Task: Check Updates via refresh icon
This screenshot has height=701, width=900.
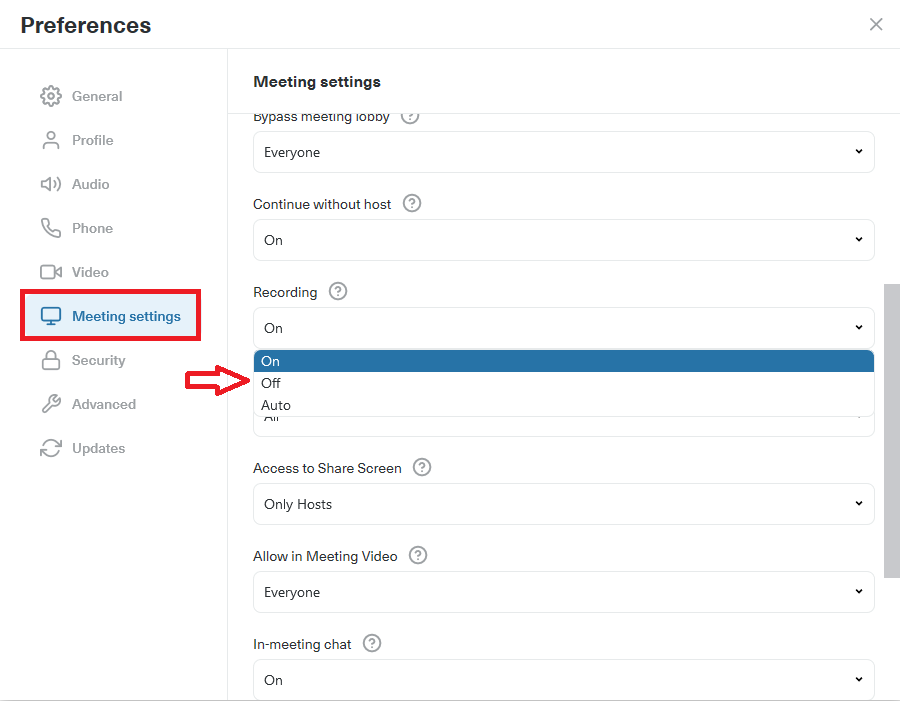Action: [50, 448]
